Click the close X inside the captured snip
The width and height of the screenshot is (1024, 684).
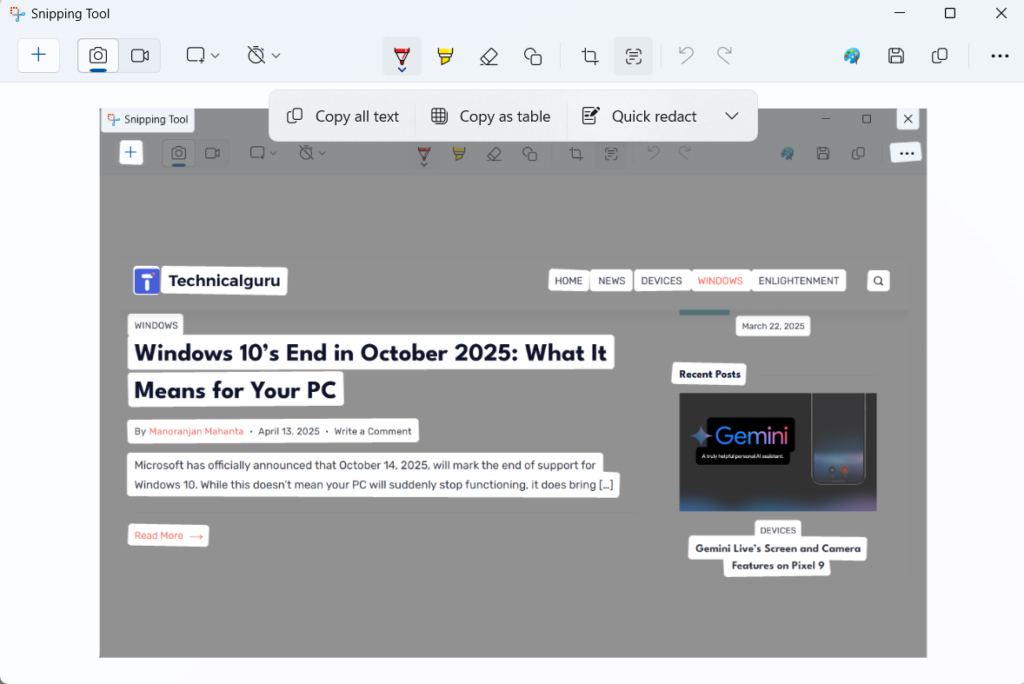click(x=908, y=119)
